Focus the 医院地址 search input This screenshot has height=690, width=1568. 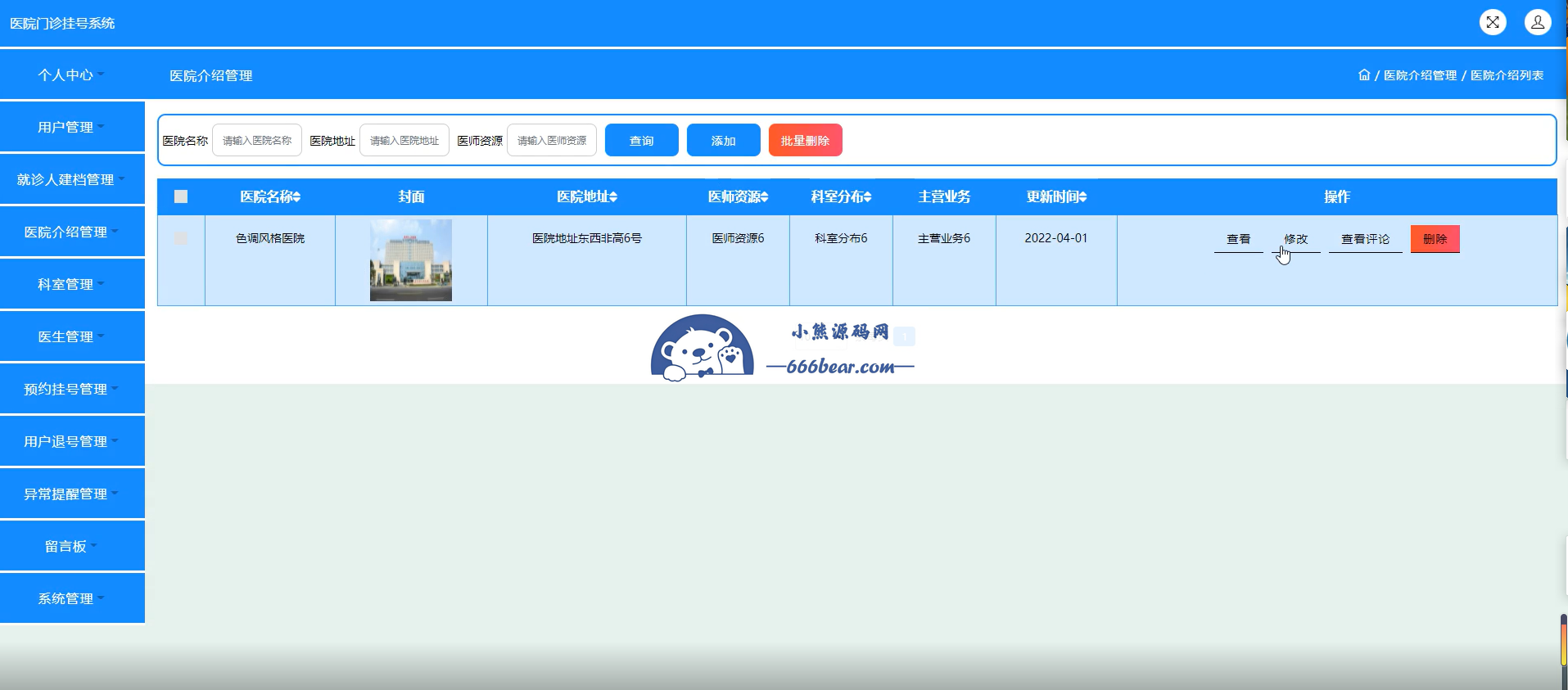[x=404, y=140]
